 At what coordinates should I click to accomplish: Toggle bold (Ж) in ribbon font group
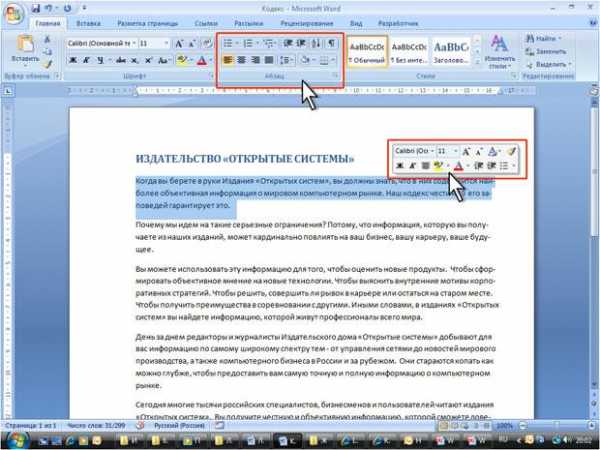pyautogui.click(x=73, y=60)
